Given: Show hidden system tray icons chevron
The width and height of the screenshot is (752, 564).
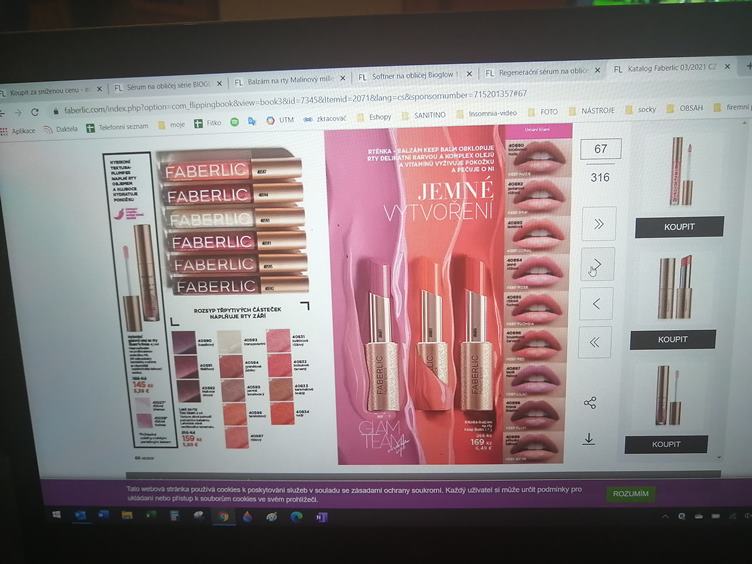Looking at the screenshot, I should point(666,517).
